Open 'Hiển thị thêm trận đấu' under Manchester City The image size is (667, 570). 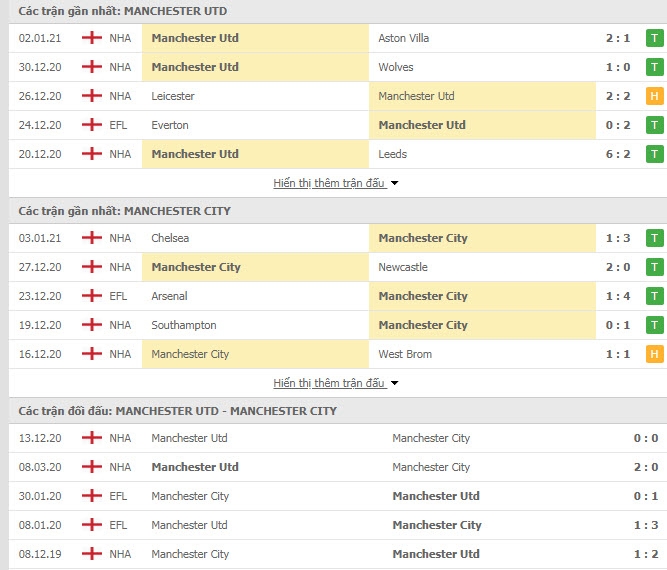coord(329,383)
